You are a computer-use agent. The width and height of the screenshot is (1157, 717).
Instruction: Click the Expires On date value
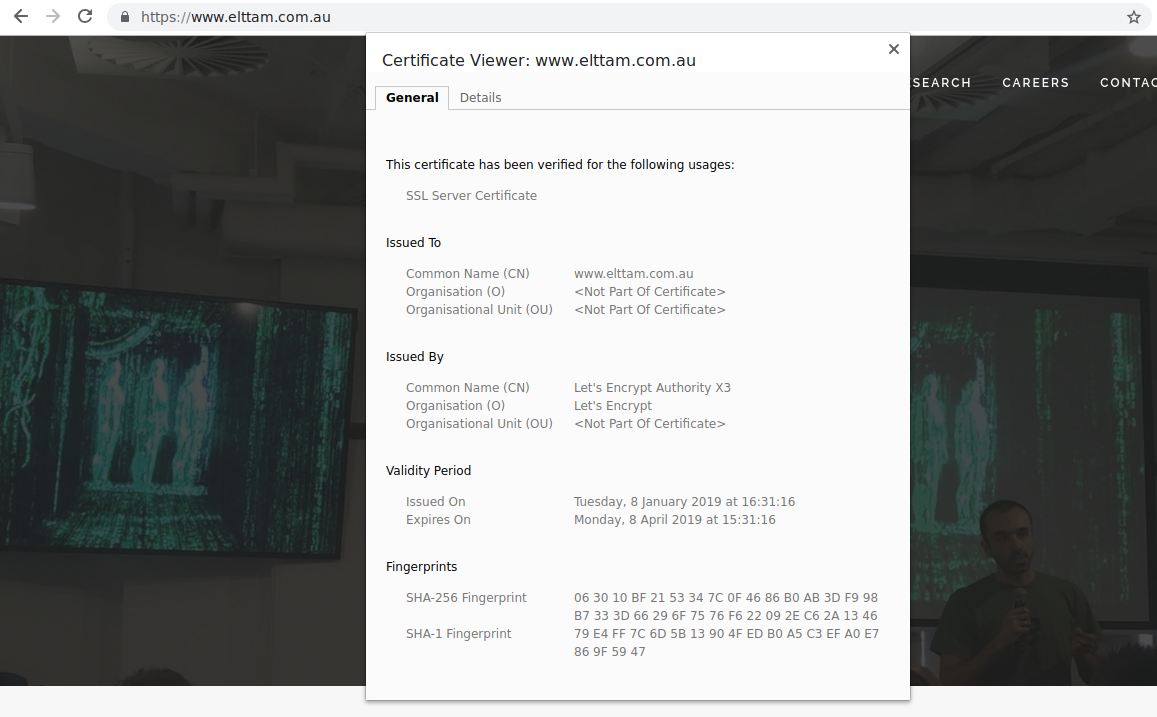click(x=674, y=519)
